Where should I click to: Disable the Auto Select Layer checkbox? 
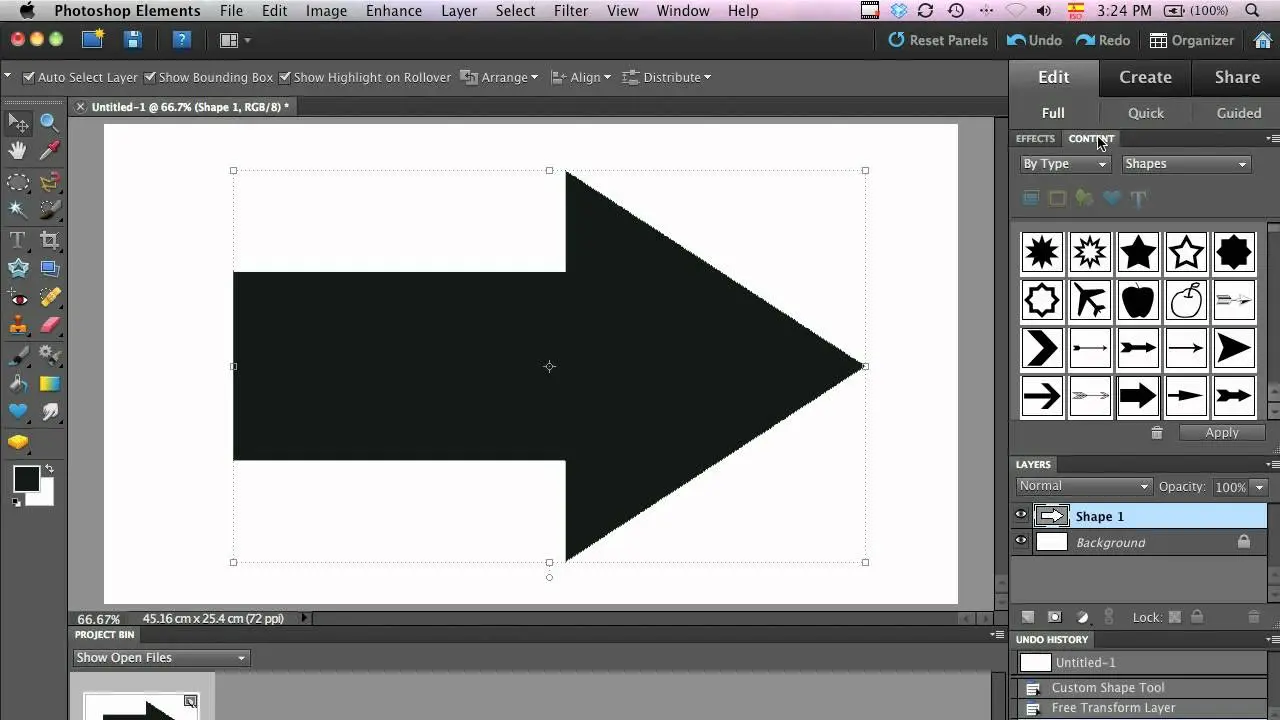[x=29, y=77]
